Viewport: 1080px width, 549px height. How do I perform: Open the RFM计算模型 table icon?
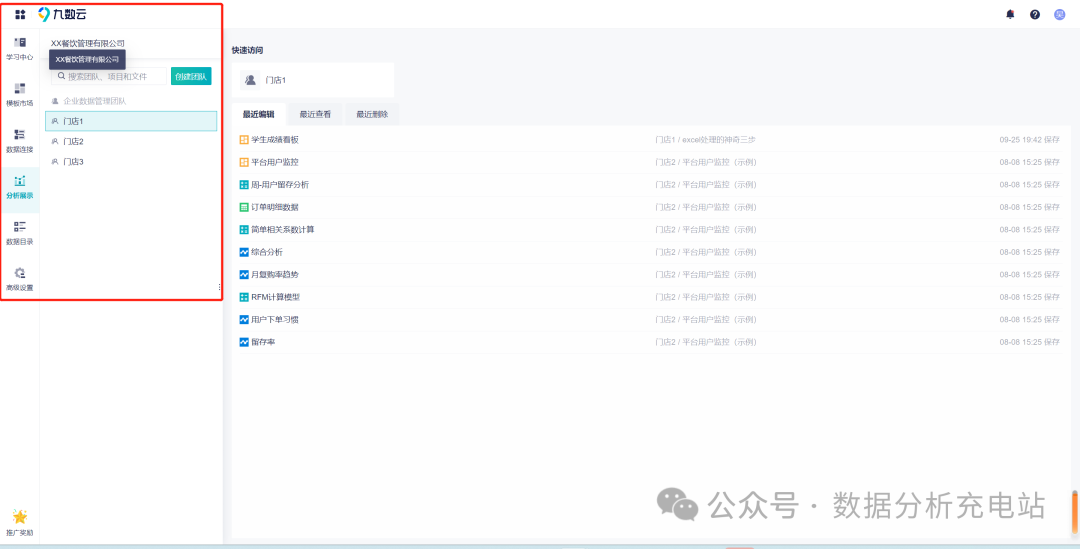[243, 297]
